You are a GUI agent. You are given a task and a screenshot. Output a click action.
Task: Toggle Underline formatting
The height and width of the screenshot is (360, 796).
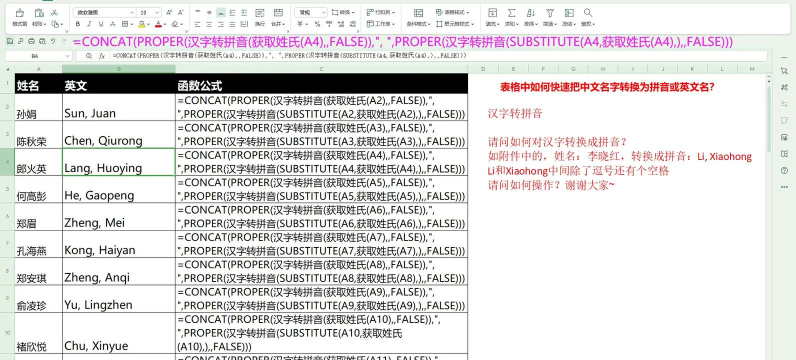tap(101, 24)
